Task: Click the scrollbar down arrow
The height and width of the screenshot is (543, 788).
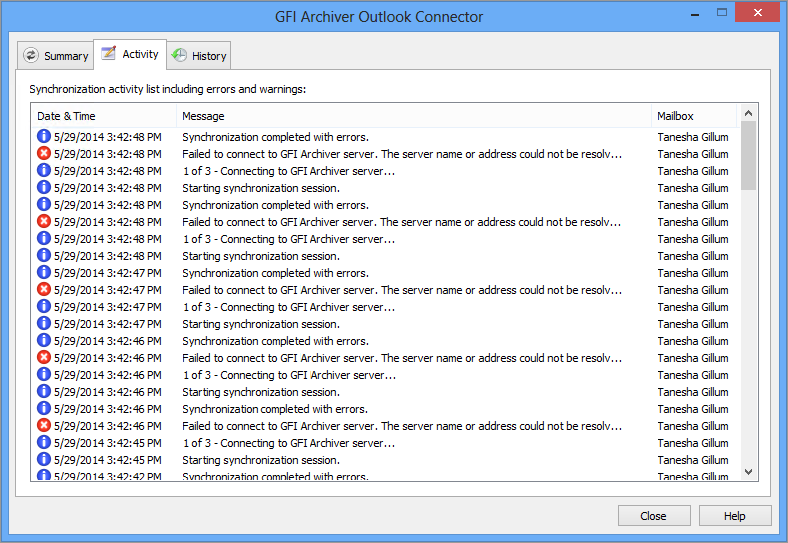Action: [x=748, y=471]
